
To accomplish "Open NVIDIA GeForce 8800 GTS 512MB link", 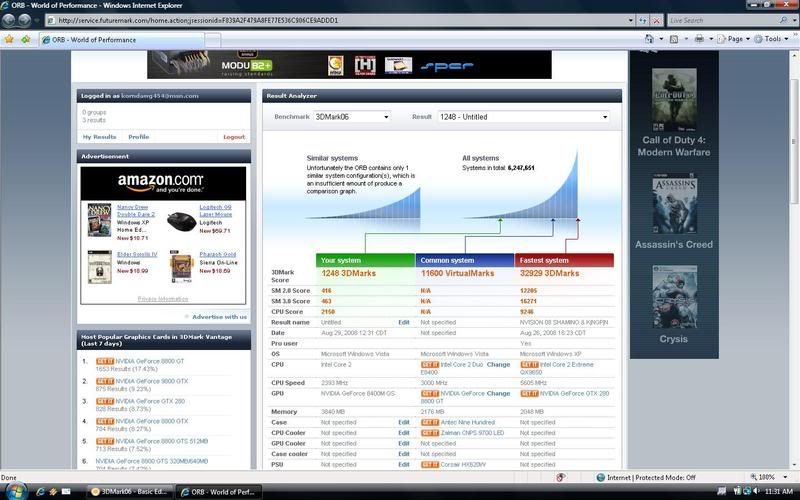I will (x=161, y=441).
